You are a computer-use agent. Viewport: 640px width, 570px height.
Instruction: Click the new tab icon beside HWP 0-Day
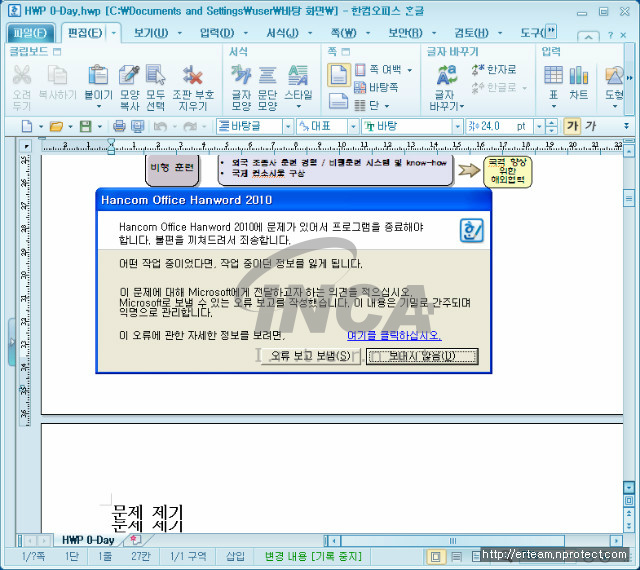(x=135, y=540)
